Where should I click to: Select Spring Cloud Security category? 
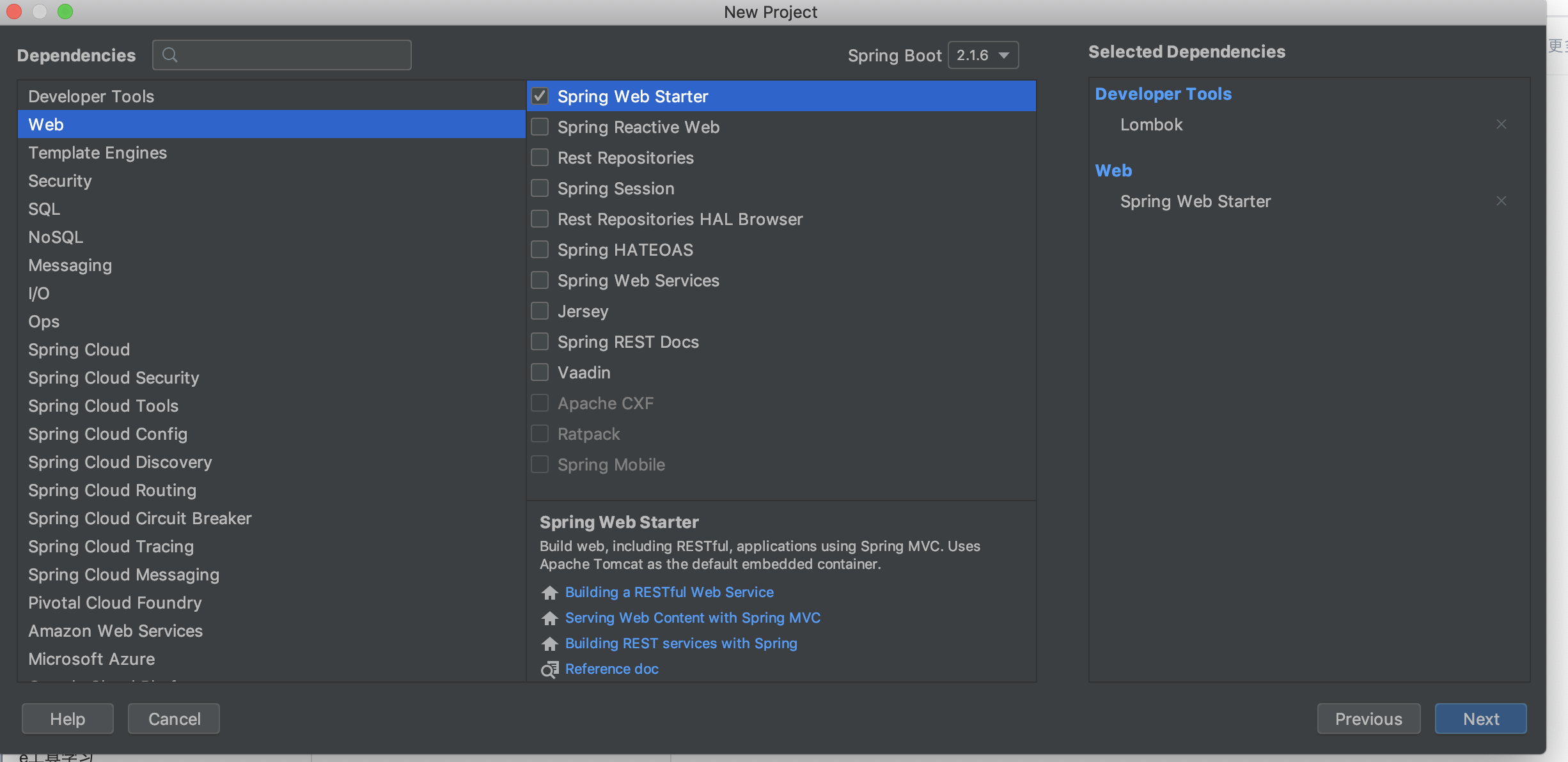pyautogui.click(x=271, y=377)
